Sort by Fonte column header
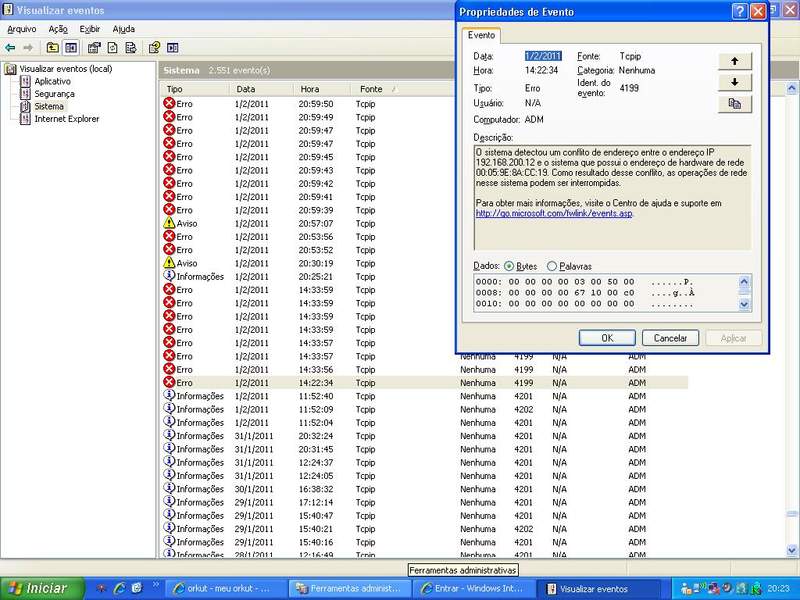800x600 pixels. point(403,89)
